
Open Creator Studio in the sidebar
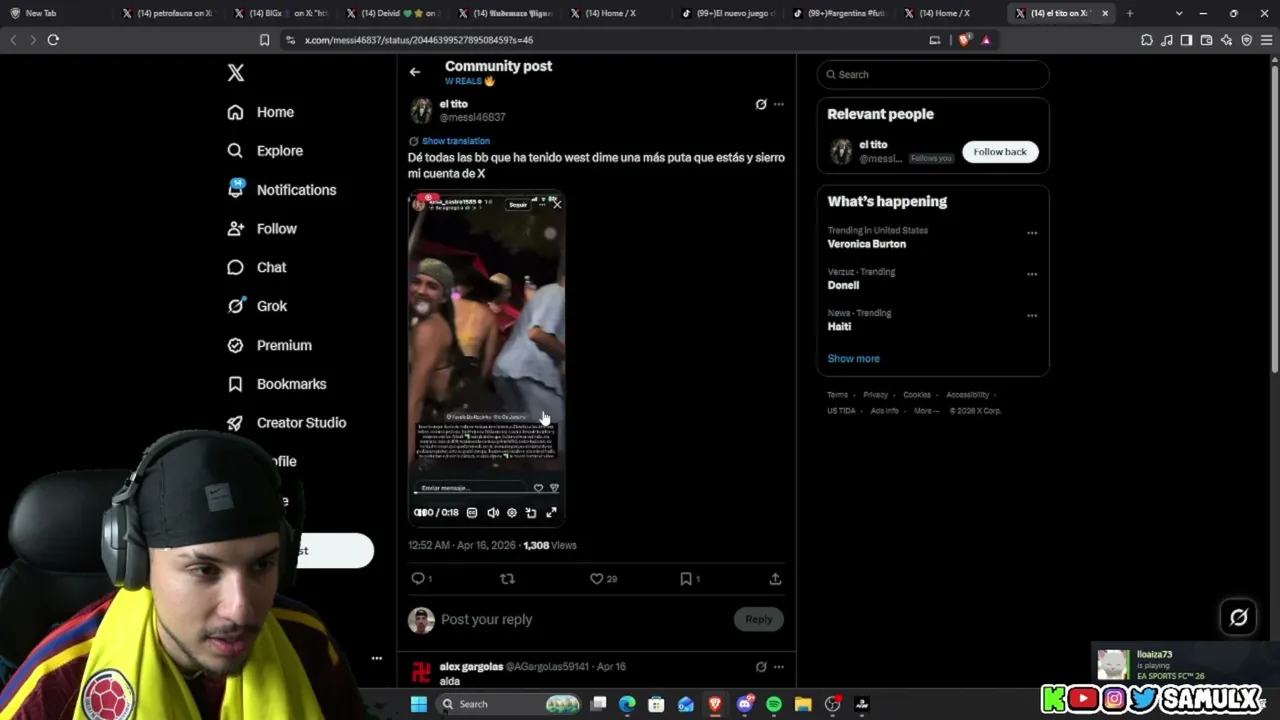point(287,423)
